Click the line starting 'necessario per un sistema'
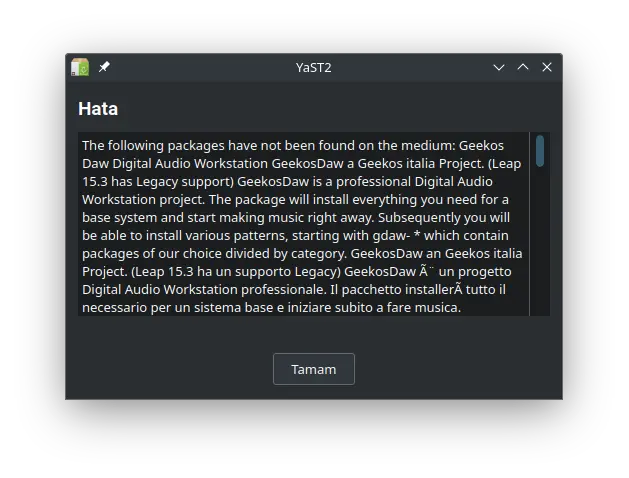629x478 pixels. click(272, 308)
